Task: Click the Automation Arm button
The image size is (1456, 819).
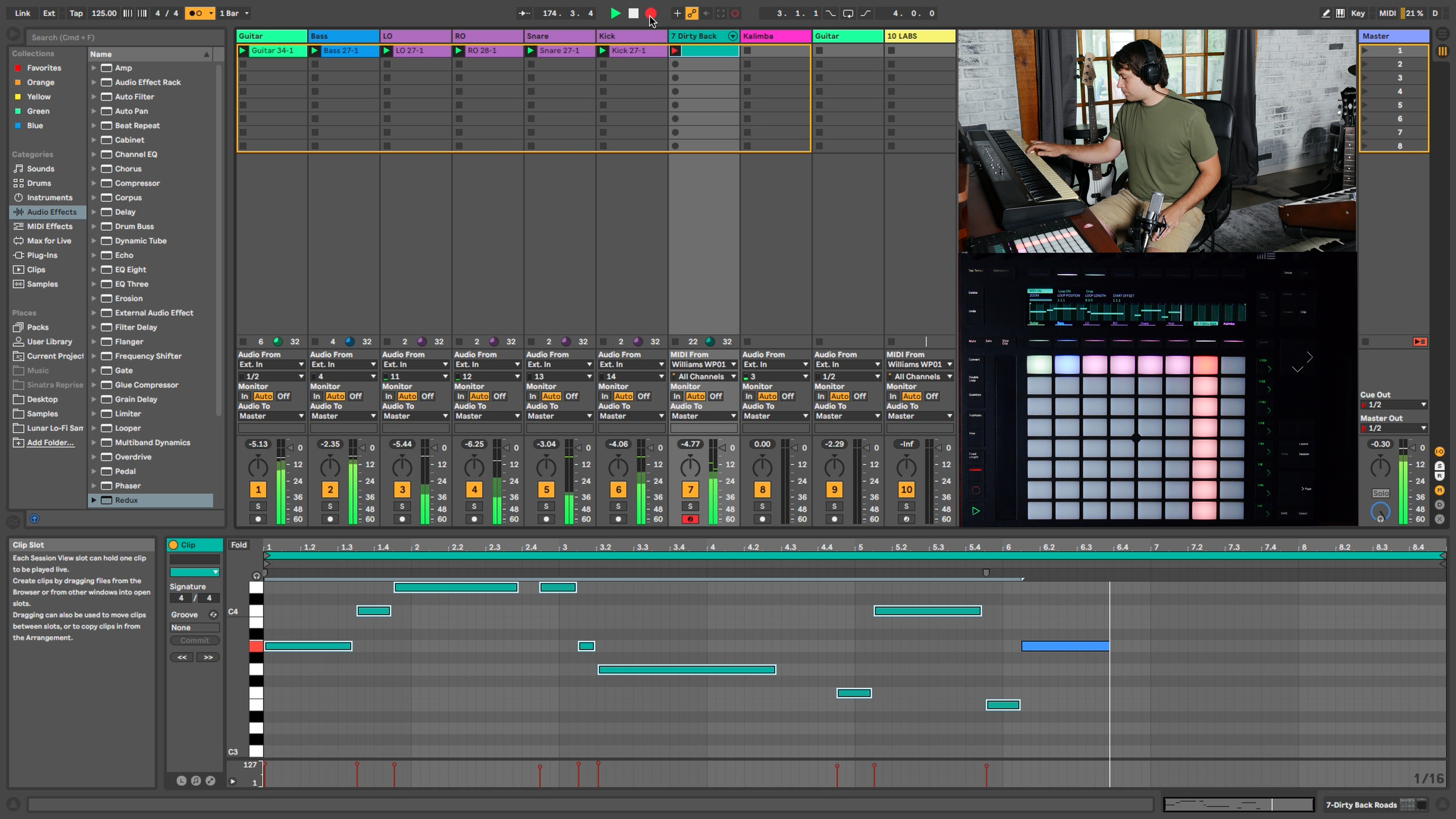Action: pos(692,13)
